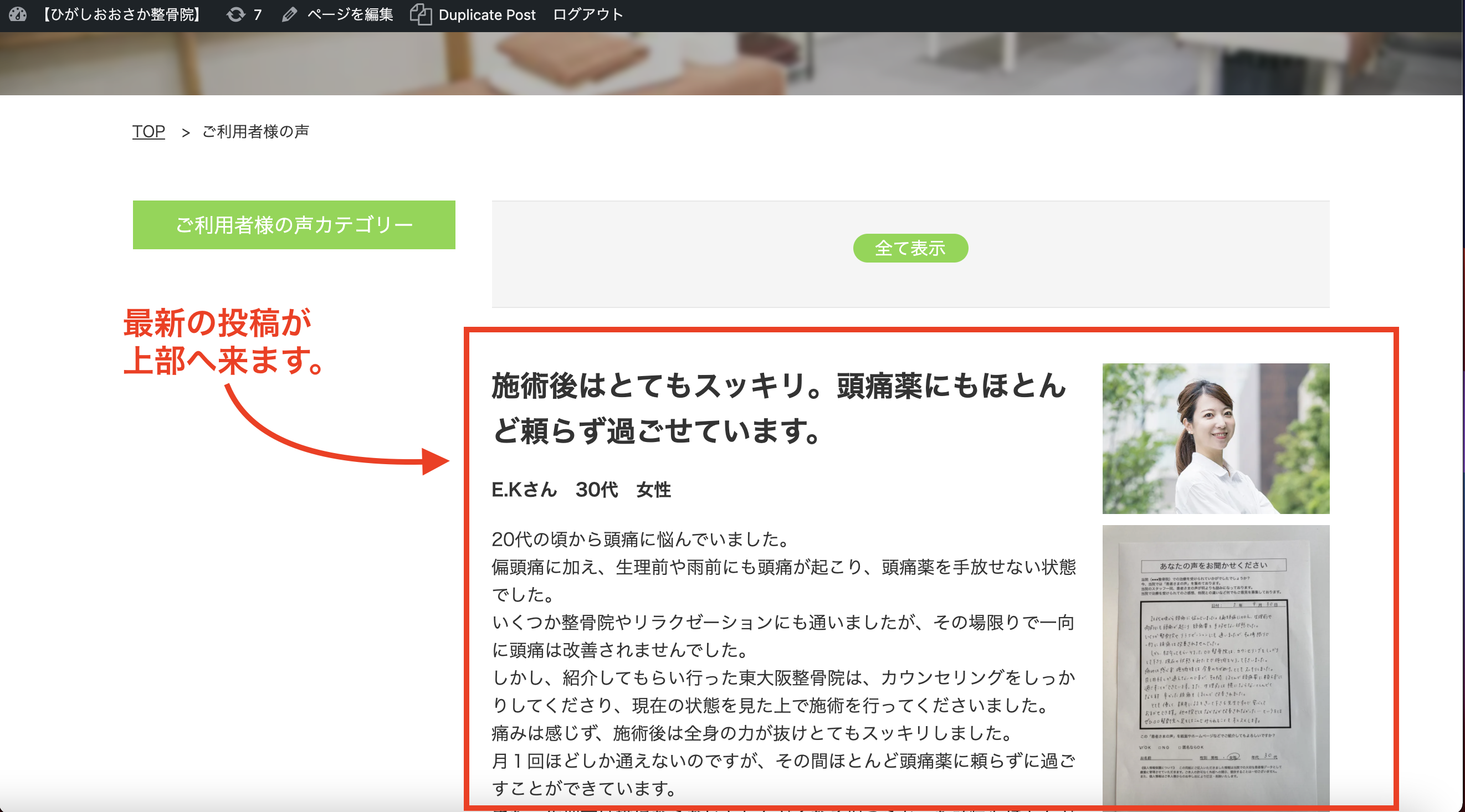Click the Duplicate Post copy icon
This screenshot has height=812, width=1465.
(421, 14)
